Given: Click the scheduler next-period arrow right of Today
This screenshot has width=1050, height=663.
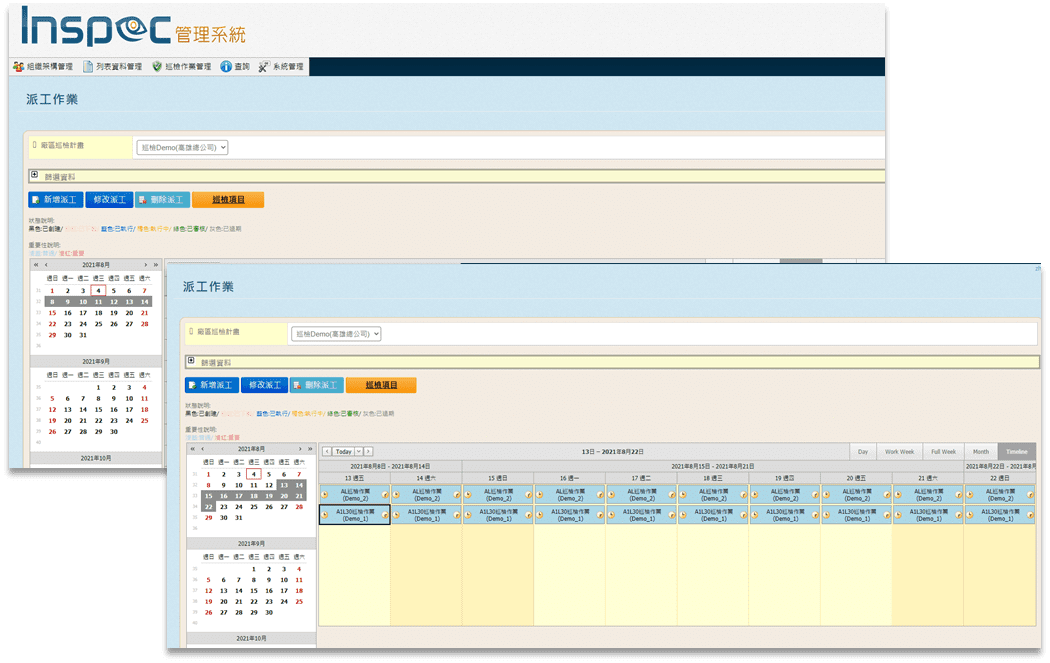Looking at the screenshot, I should (x=369, y=452).
